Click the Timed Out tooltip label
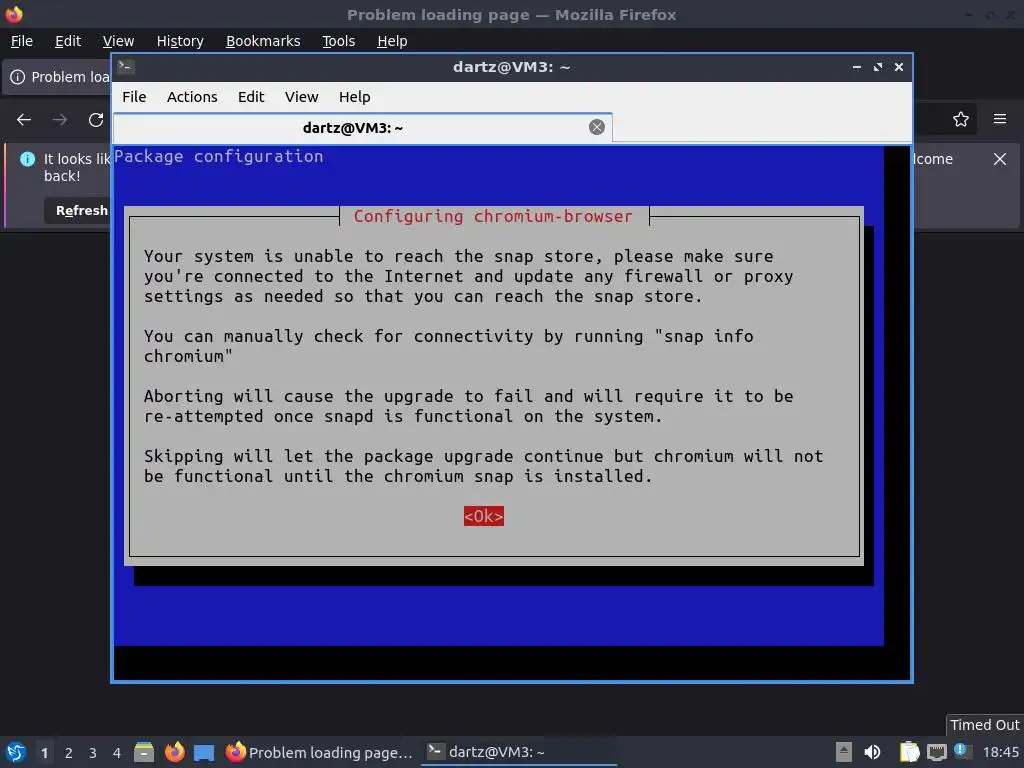The width and height of the screenshot is (1024, 768). pos(984,725)
